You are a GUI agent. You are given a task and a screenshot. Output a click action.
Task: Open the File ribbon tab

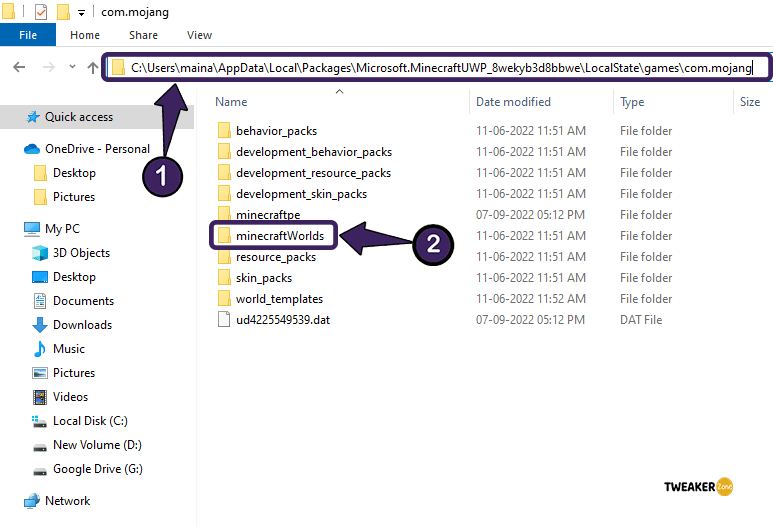tap(28, 35)
